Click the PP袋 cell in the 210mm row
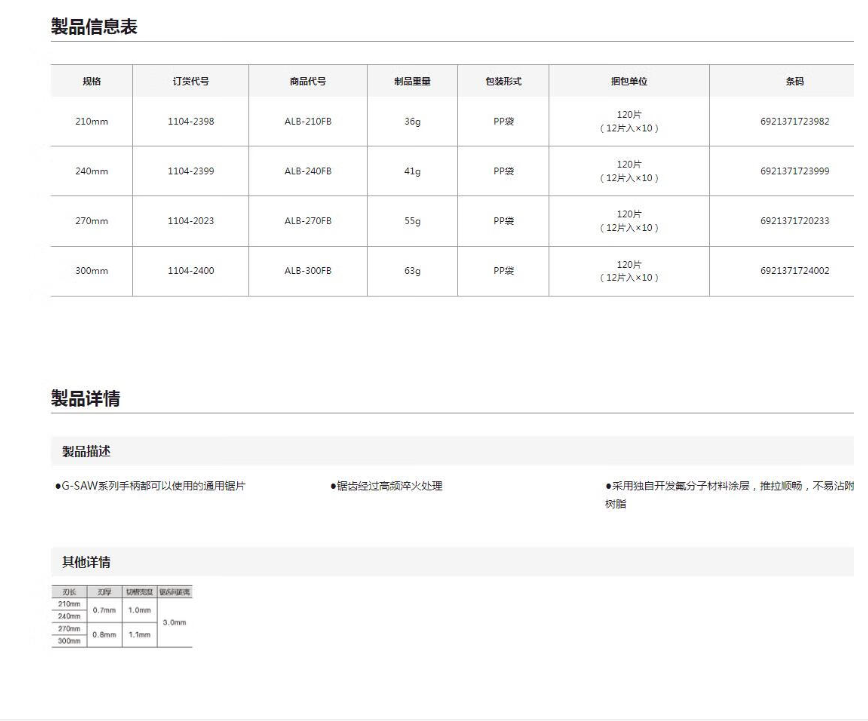 pos(504,122)
